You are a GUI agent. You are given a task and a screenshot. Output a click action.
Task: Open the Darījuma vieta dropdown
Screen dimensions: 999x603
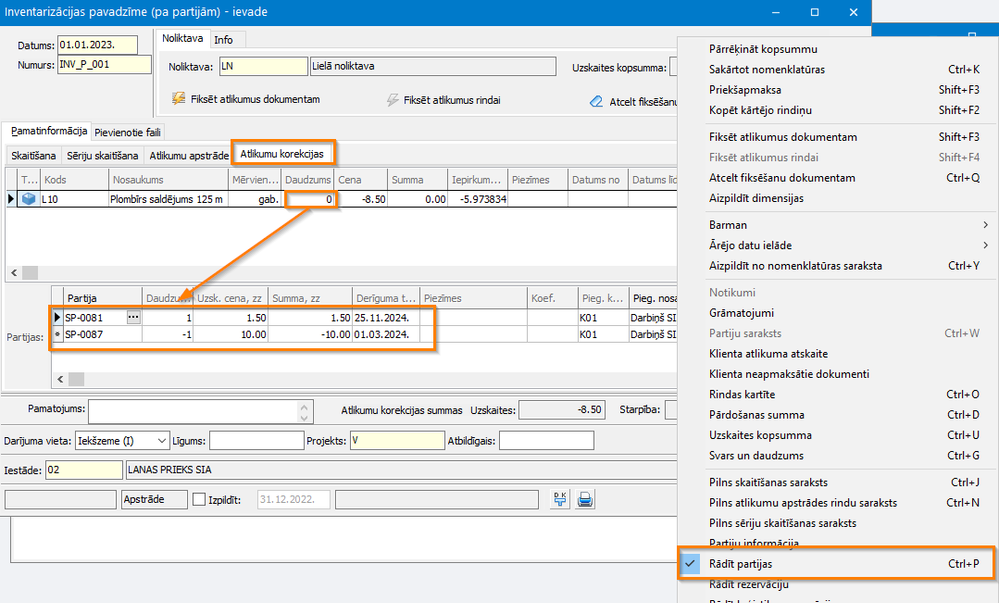[160, 441]
